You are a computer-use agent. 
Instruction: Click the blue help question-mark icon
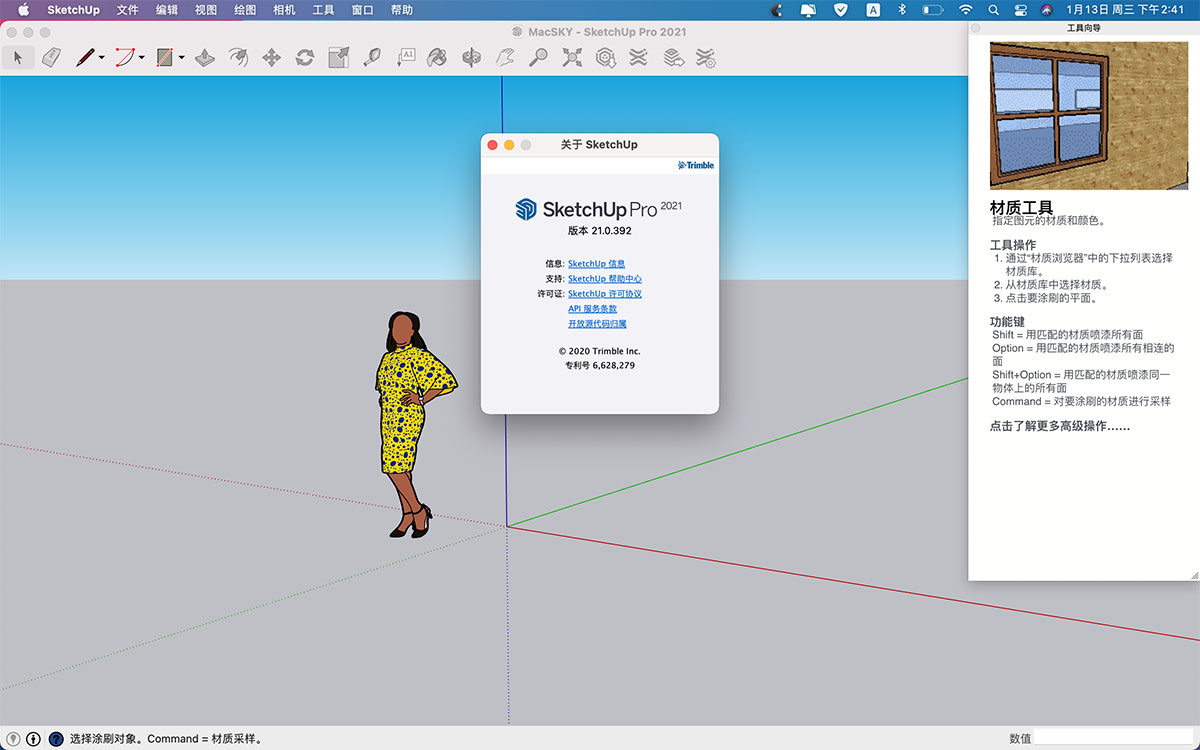coord(56,739)
